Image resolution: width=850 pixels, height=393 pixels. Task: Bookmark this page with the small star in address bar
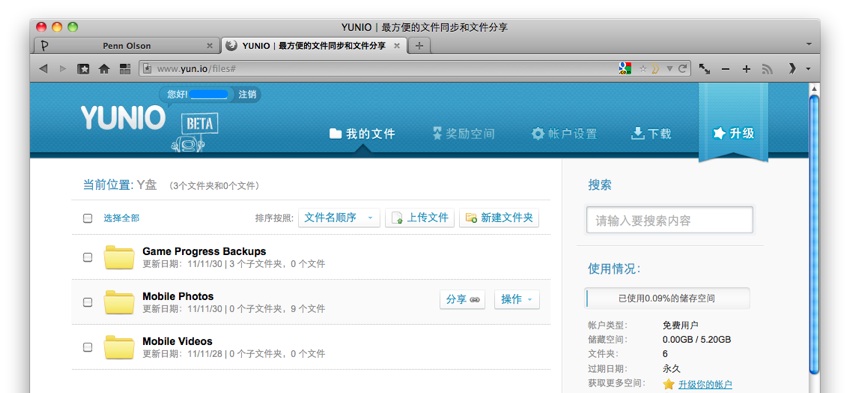coord(643,69)
